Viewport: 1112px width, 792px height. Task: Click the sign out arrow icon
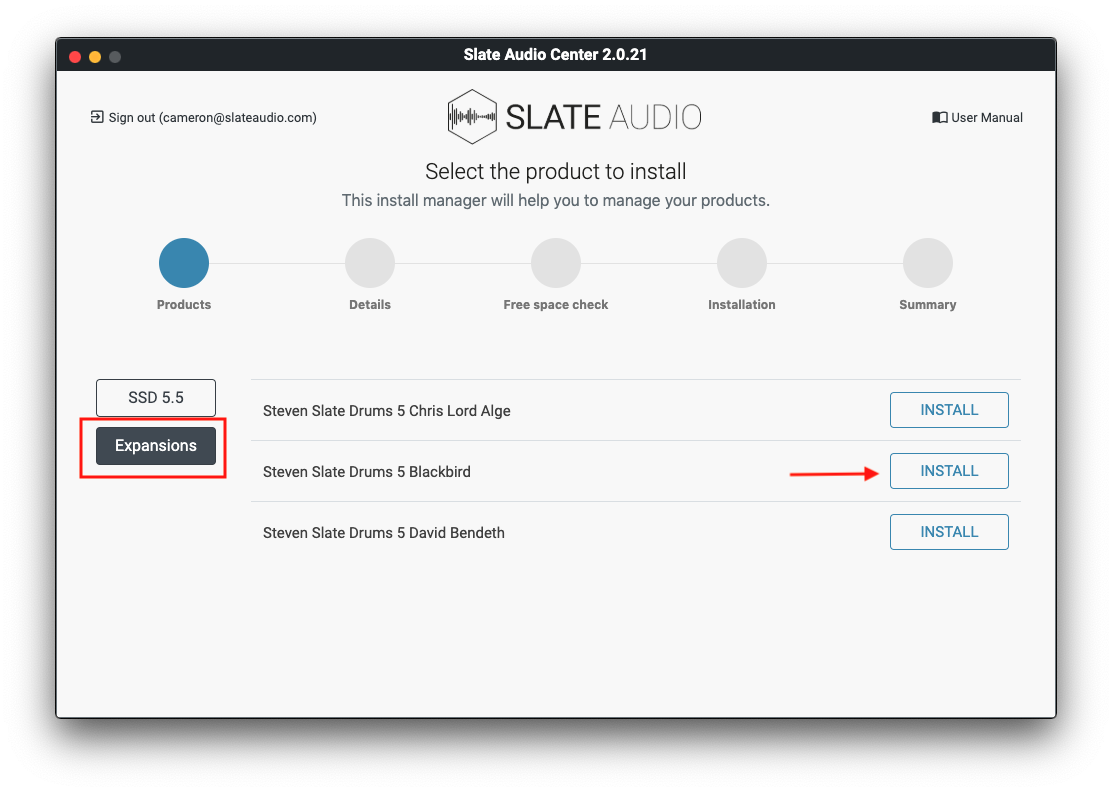pyautogui.click(x=97, y=117)
